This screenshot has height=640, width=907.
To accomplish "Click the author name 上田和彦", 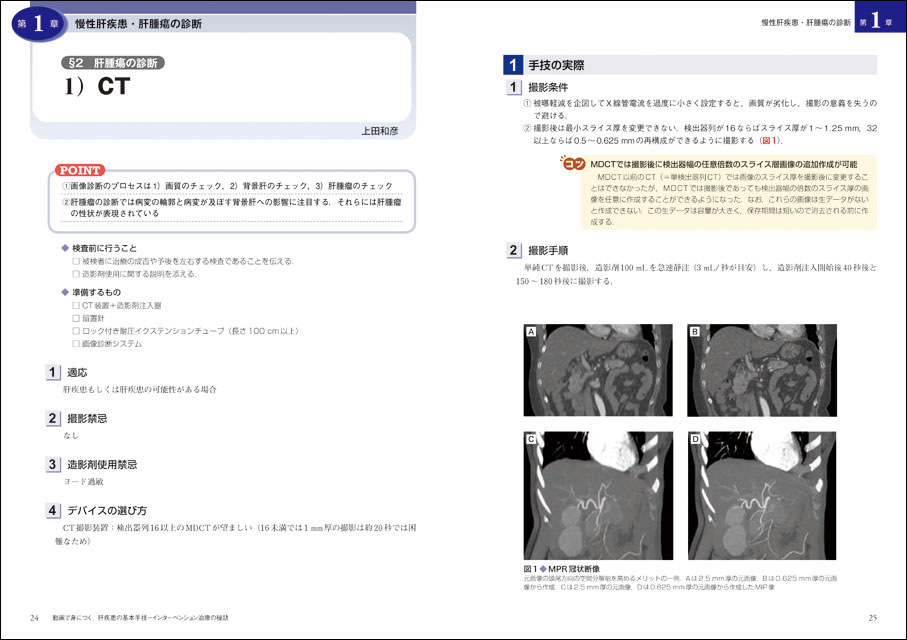I will tap(380, 130).
